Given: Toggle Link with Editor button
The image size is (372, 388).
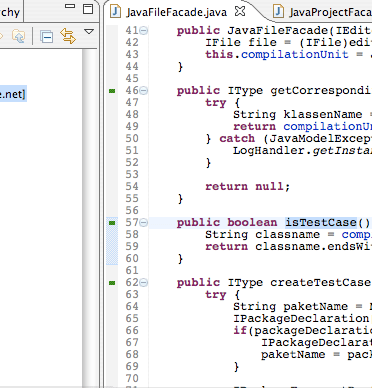Looking at the screenshot, I should click(x=68, y=36).
